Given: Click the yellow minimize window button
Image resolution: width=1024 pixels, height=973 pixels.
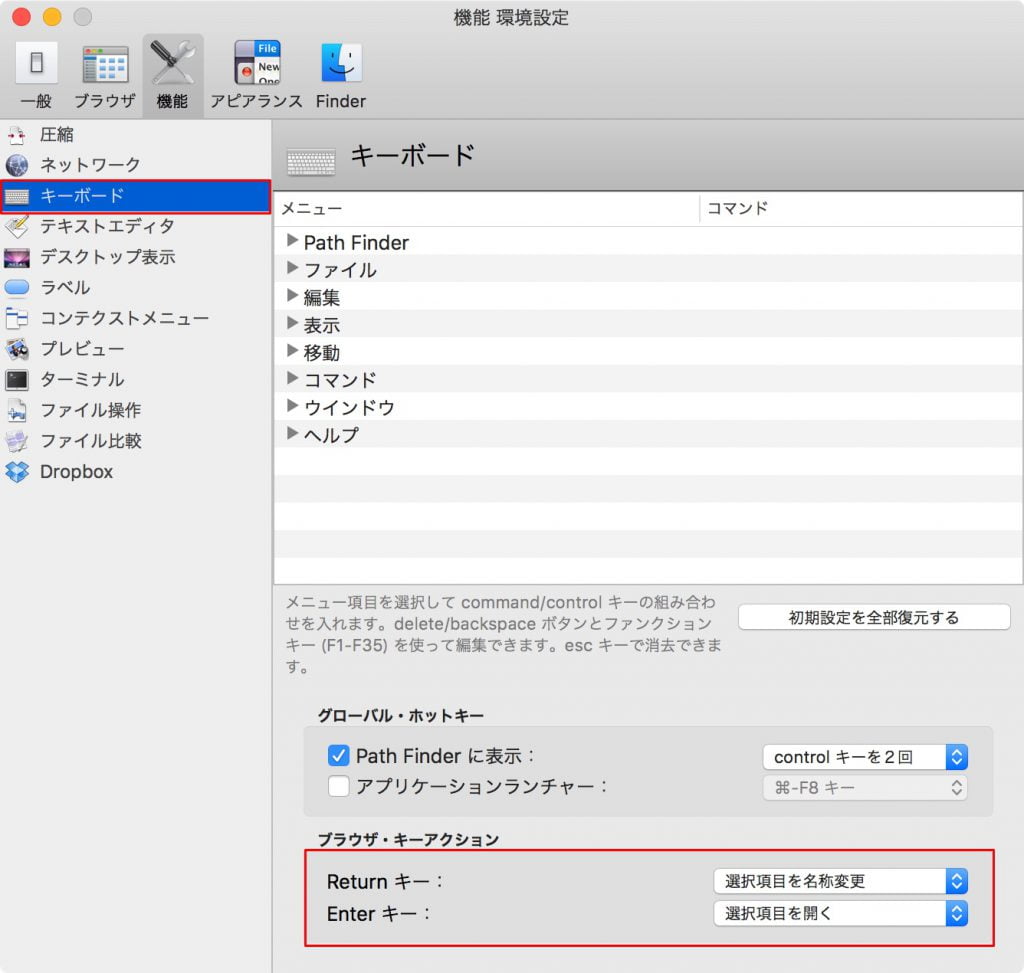Looking at the screenshot, I should (52, 16).
